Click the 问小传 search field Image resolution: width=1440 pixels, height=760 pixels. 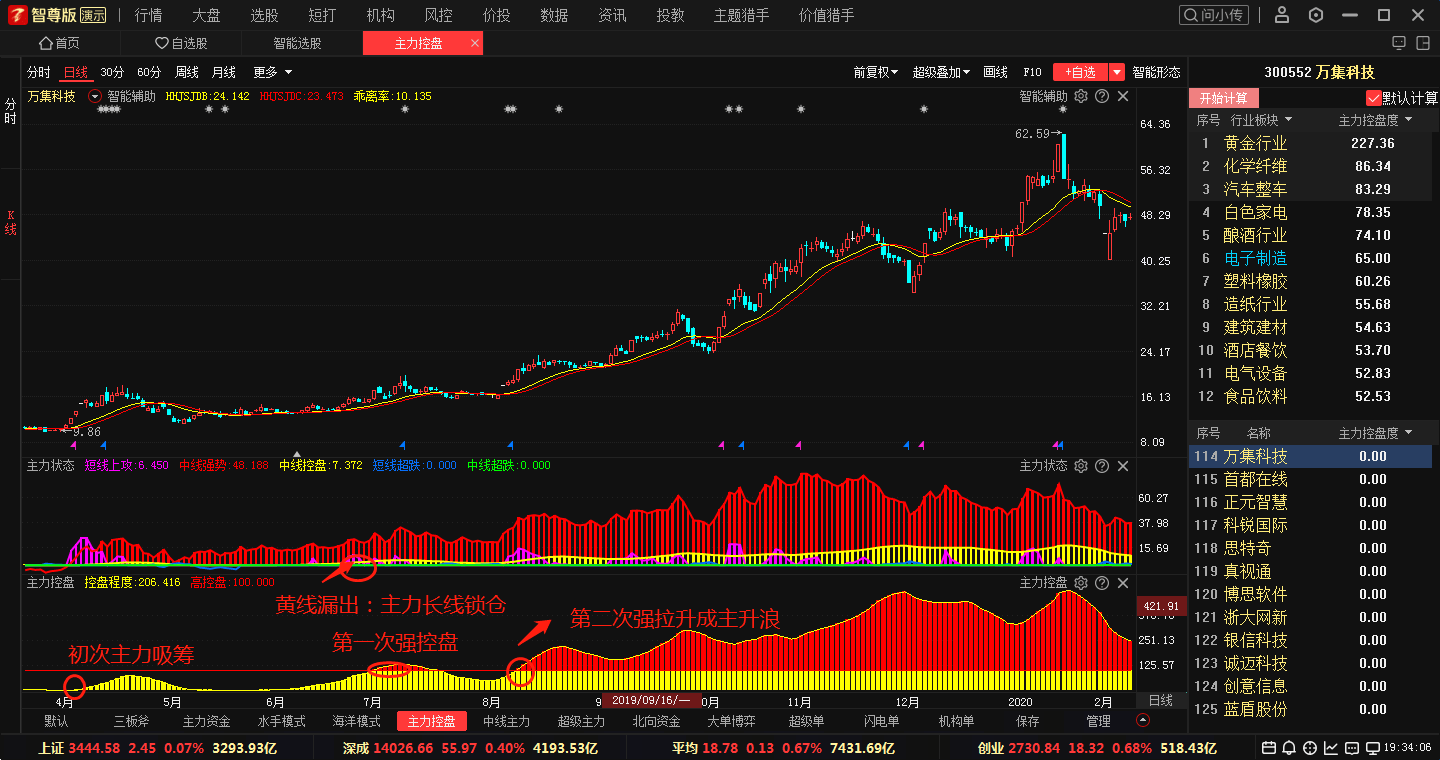[1214, 15]
